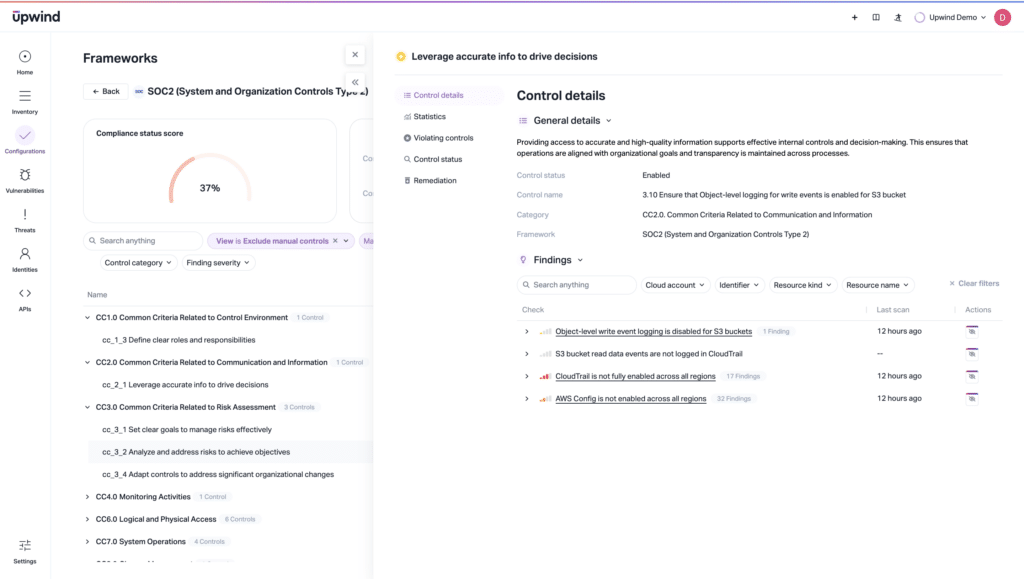The image size is (1024, 579).
Task: Close the control details side panel
Action: [x=355, y=55]
